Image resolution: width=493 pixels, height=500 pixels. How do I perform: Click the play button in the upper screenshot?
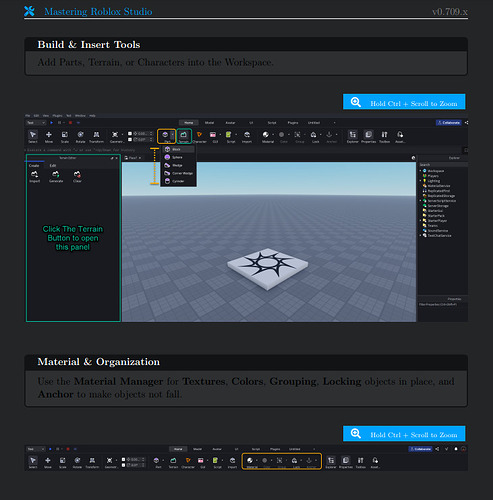51,123
